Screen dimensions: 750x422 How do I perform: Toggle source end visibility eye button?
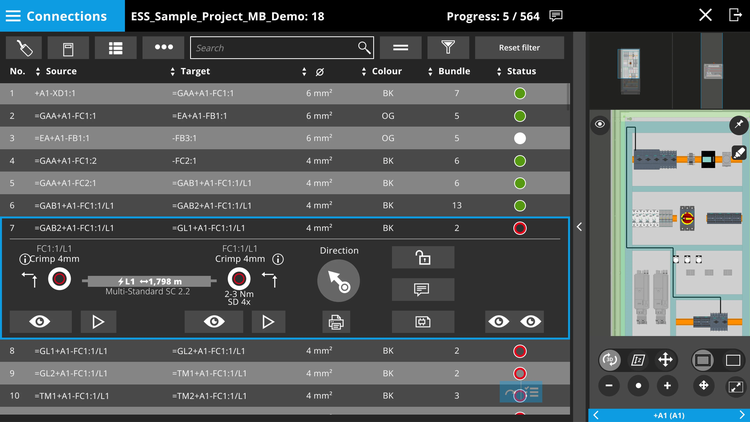pyautogui.click(x=41, y=321)
